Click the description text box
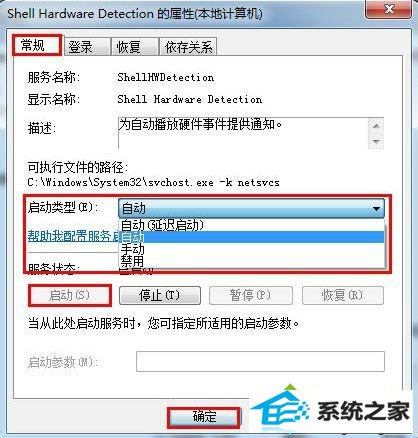 243,133
